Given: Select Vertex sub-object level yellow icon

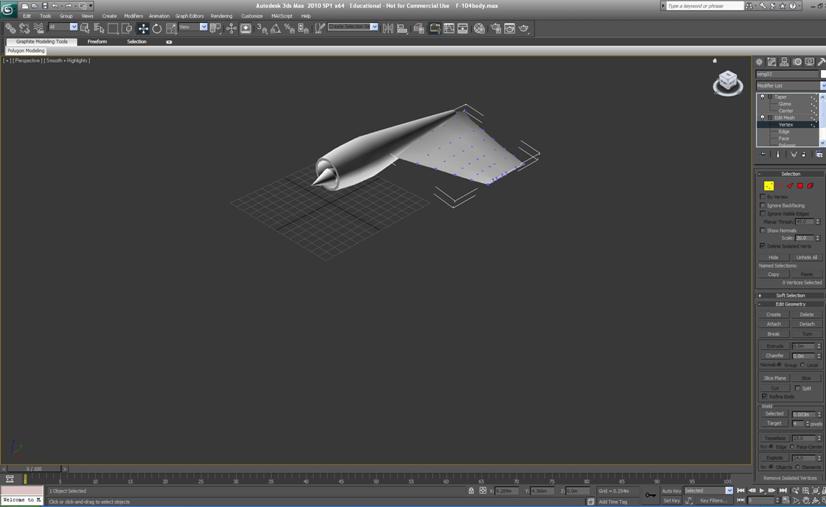Looking at the screenshot, I should [769, 186].
